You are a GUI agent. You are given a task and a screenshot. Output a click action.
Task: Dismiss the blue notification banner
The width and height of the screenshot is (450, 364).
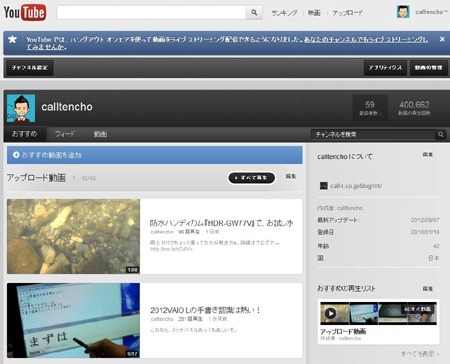(442, 39)
